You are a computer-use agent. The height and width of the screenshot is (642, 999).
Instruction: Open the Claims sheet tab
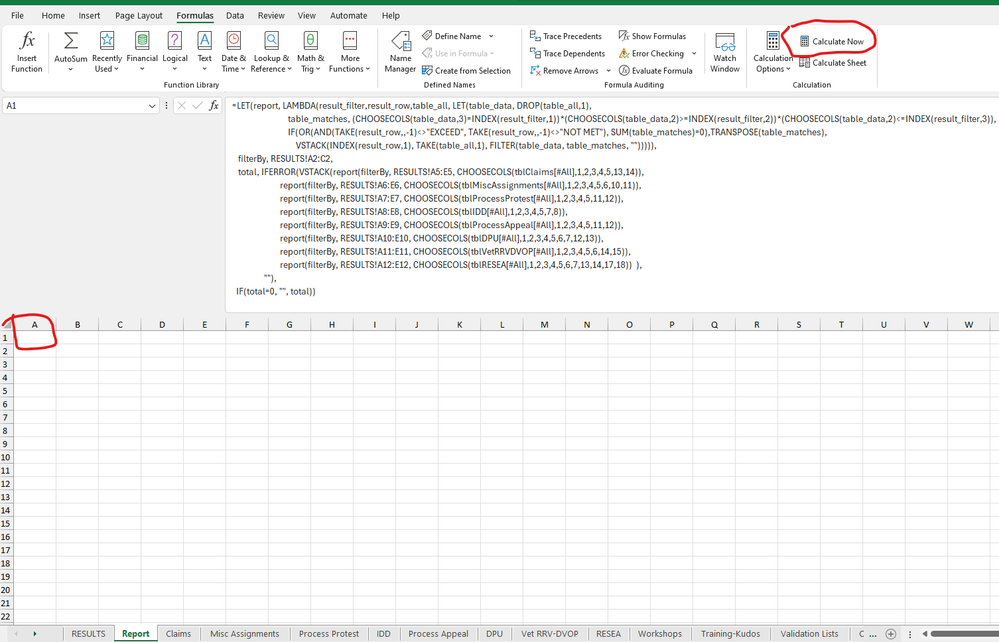tap(178, 634)
